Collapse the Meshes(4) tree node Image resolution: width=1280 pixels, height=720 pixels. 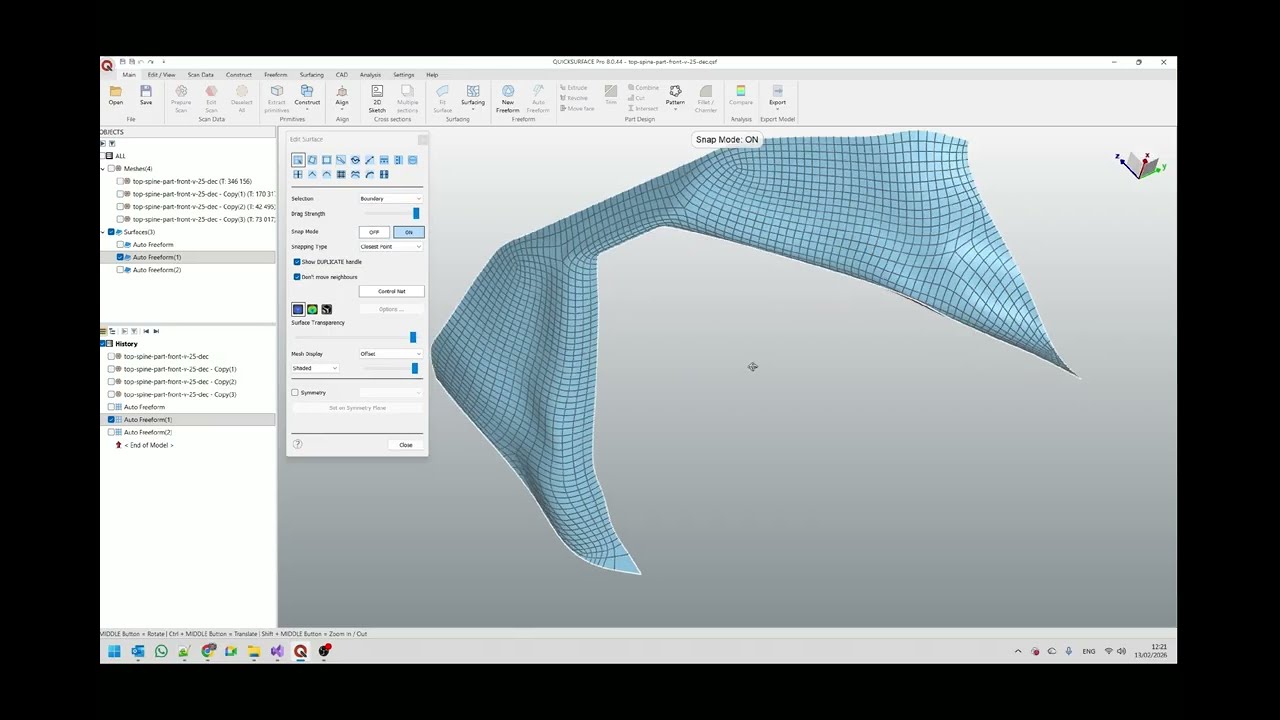103,168
